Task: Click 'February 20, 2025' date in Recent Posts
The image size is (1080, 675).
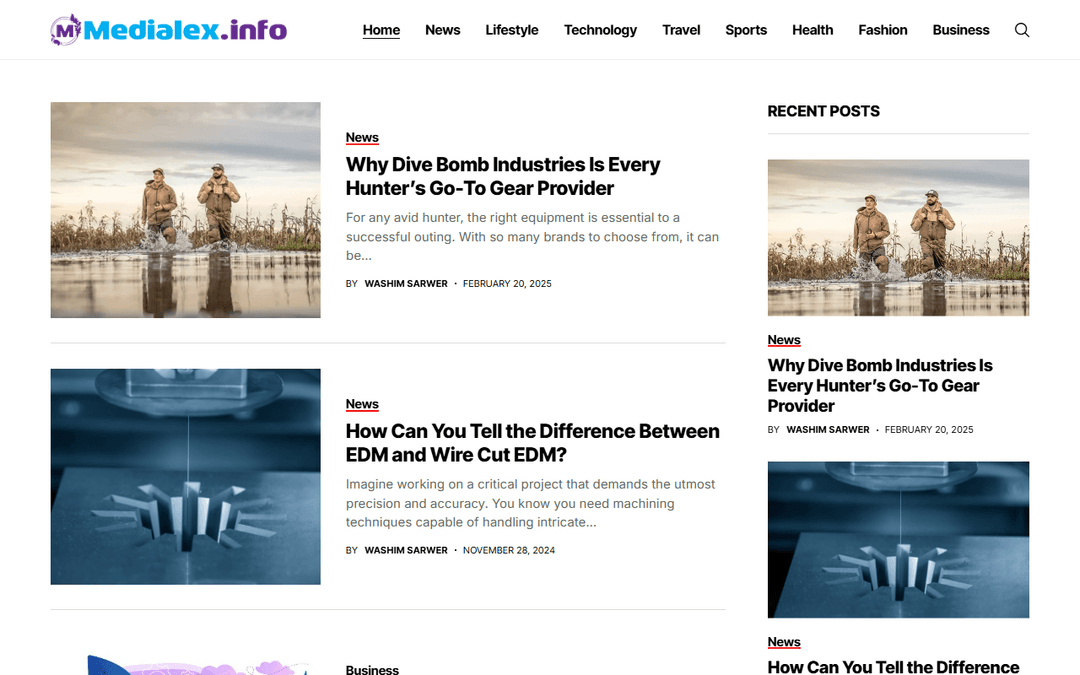Action: (x=928, y=429)
